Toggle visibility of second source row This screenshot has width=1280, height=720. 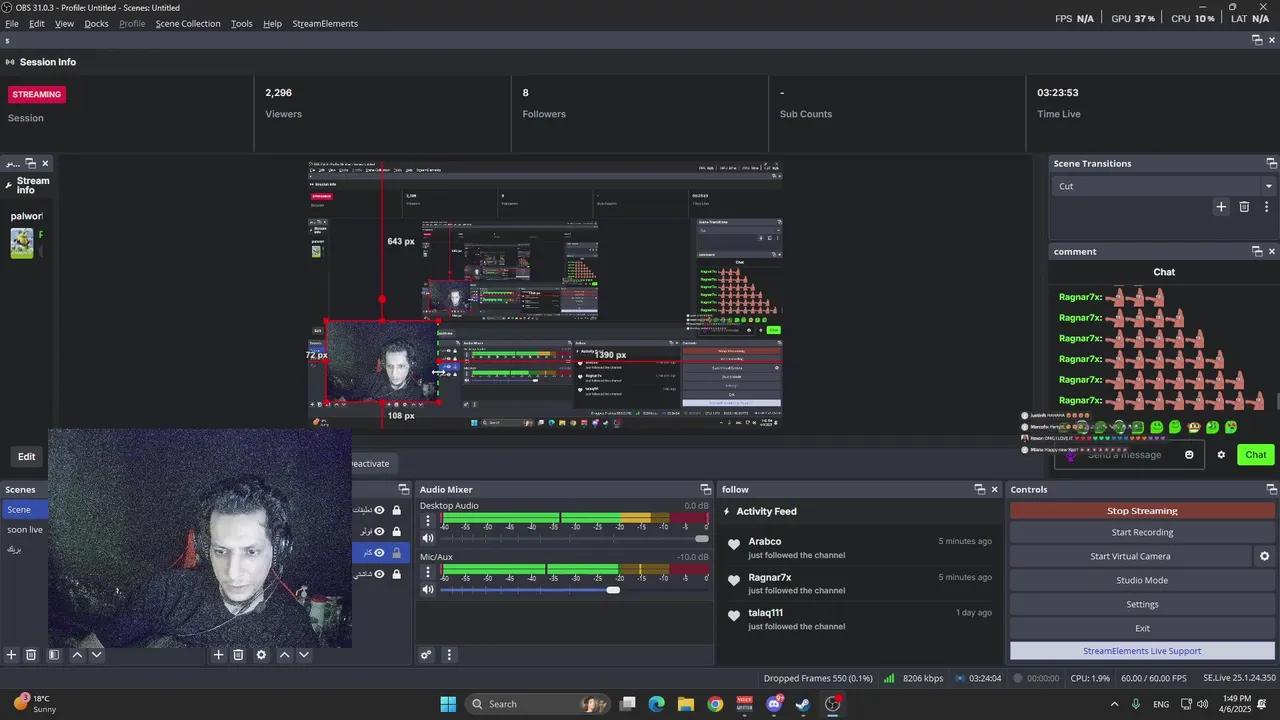(x=379, y=531)
